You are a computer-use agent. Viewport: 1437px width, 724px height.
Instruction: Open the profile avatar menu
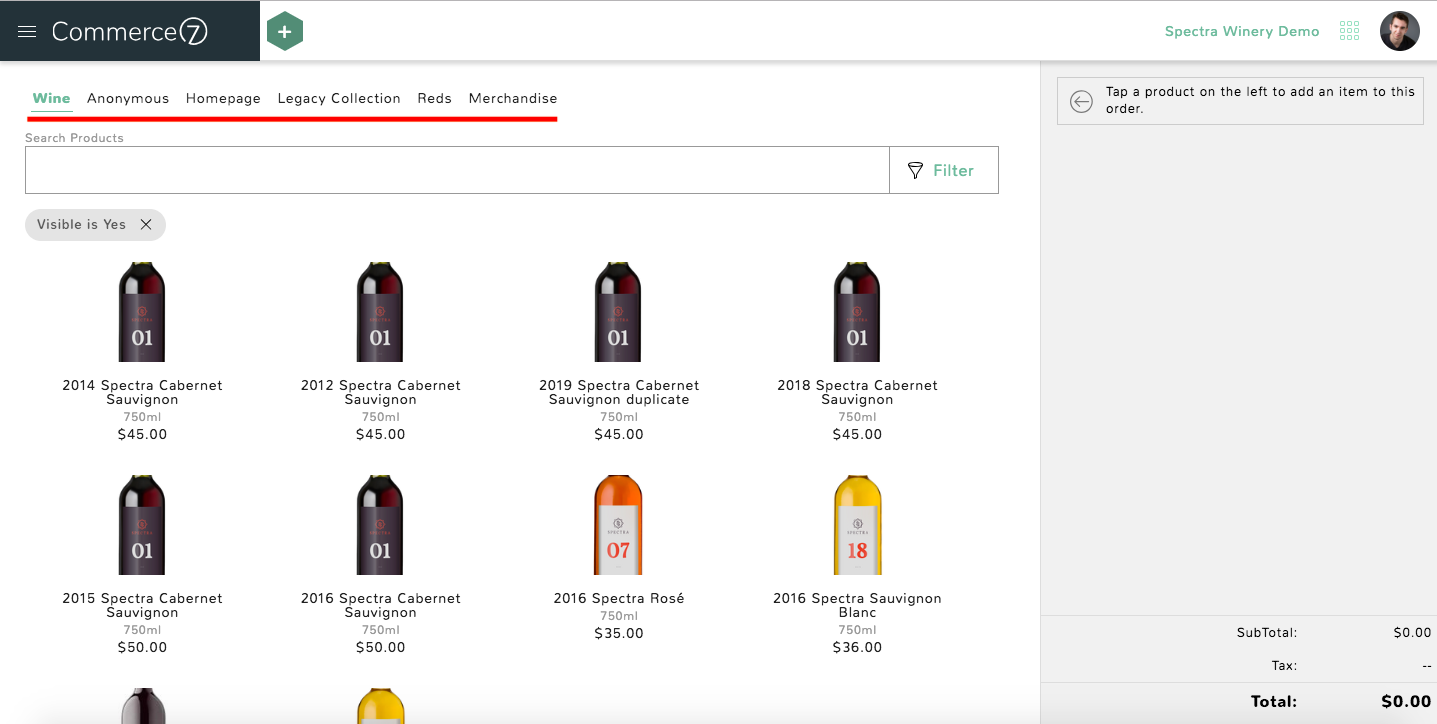(x=1399, y=31)
